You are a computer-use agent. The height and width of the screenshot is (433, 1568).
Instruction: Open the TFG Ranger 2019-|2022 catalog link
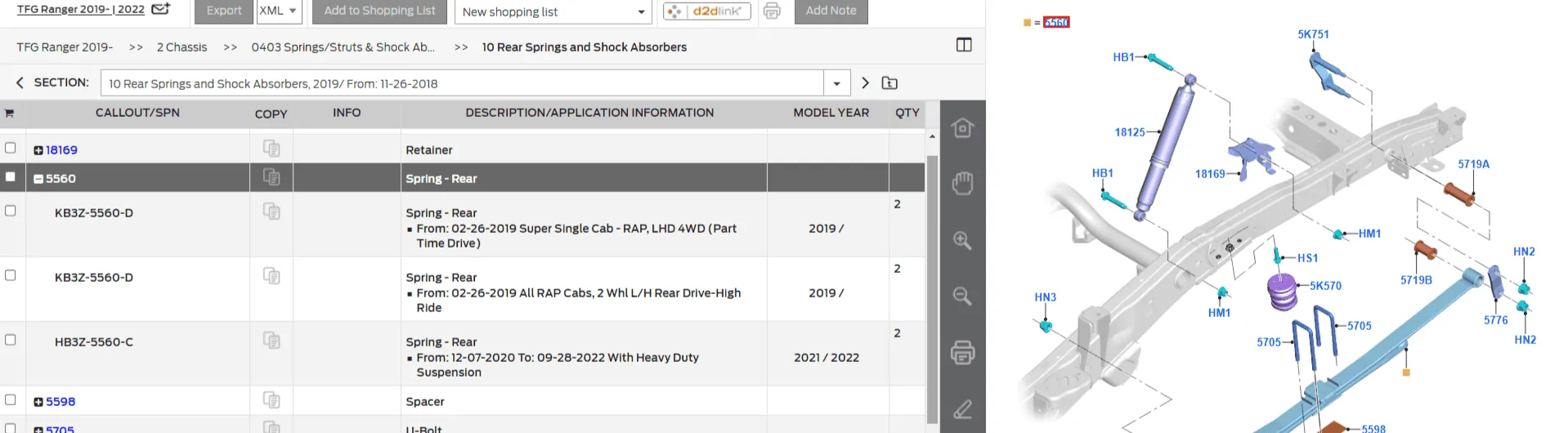(81, 9)
